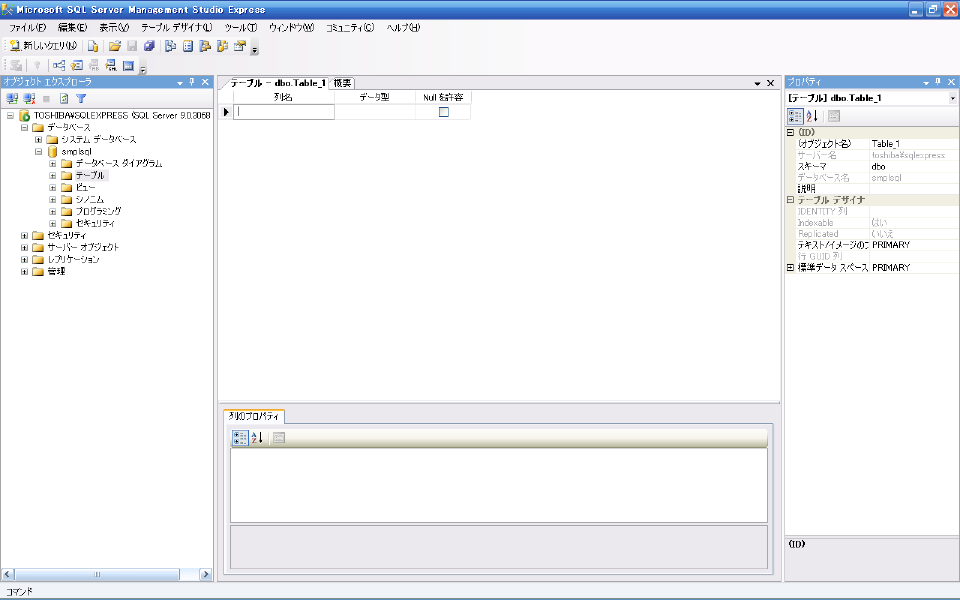Viewport: 960px width, 600px height.
Task: Click the Filter funnel icon in Object Explorer
Action: 81,99
